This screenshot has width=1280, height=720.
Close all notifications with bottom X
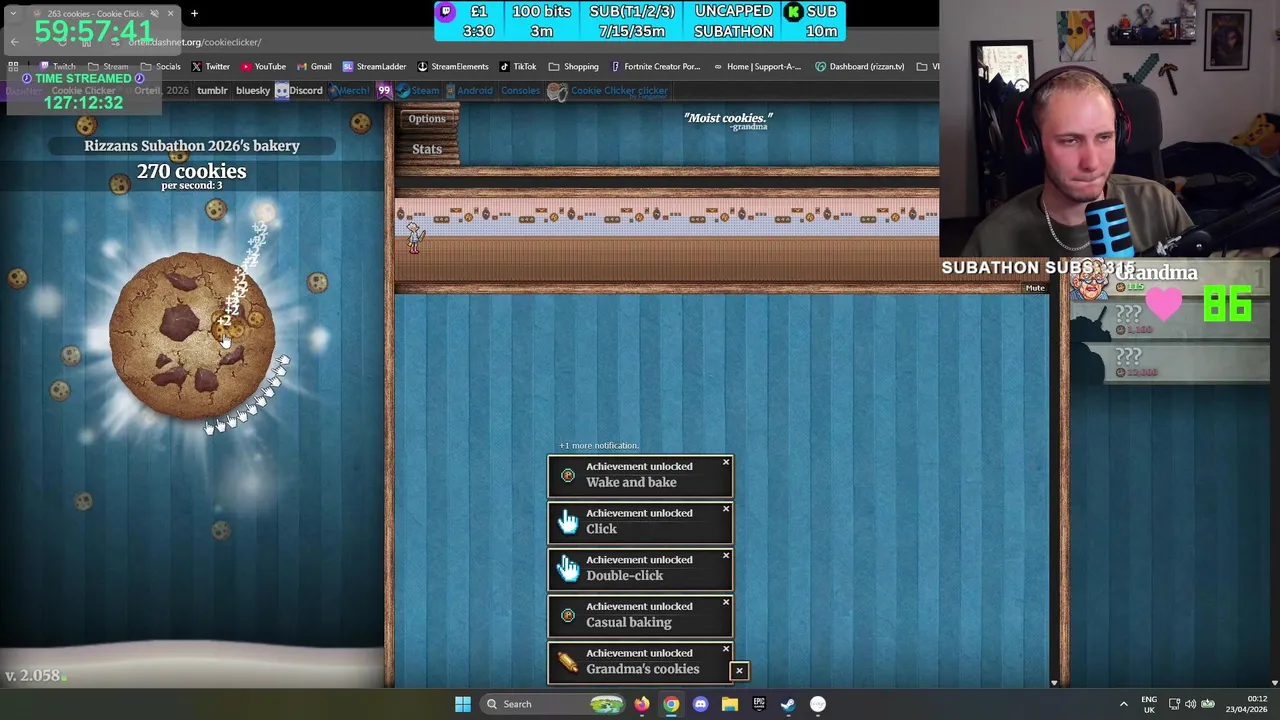click(x=739, y=671)
